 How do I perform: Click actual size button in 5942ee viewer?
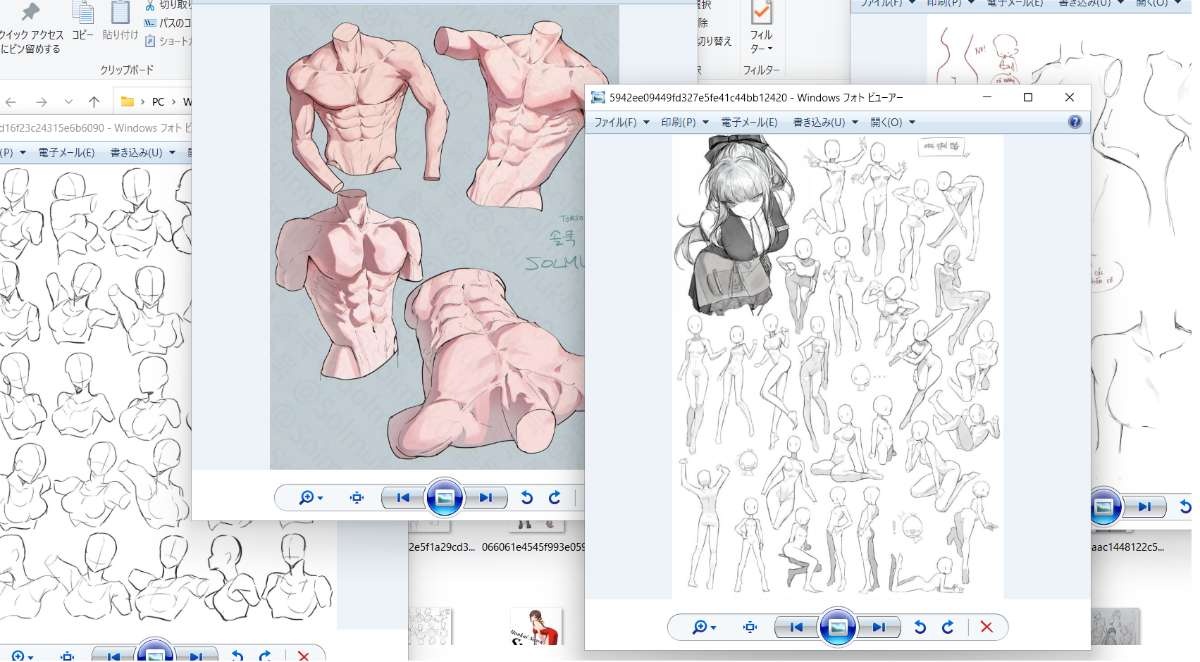pyautogui.click(x=750, y=627)
